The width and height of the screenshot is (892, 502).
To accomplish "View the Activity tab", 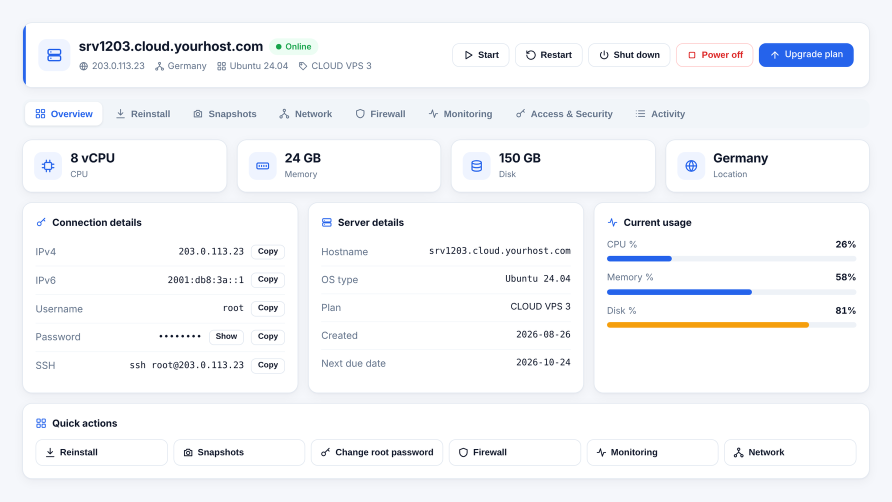I will tap(660, 114).
